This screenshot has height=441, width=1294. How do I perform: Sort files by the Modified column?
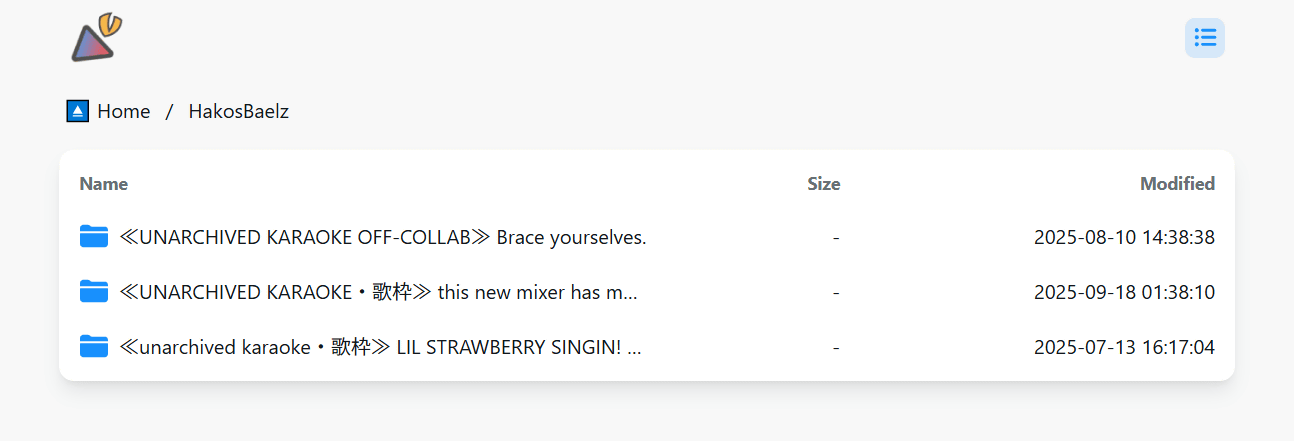point(1177,184)
